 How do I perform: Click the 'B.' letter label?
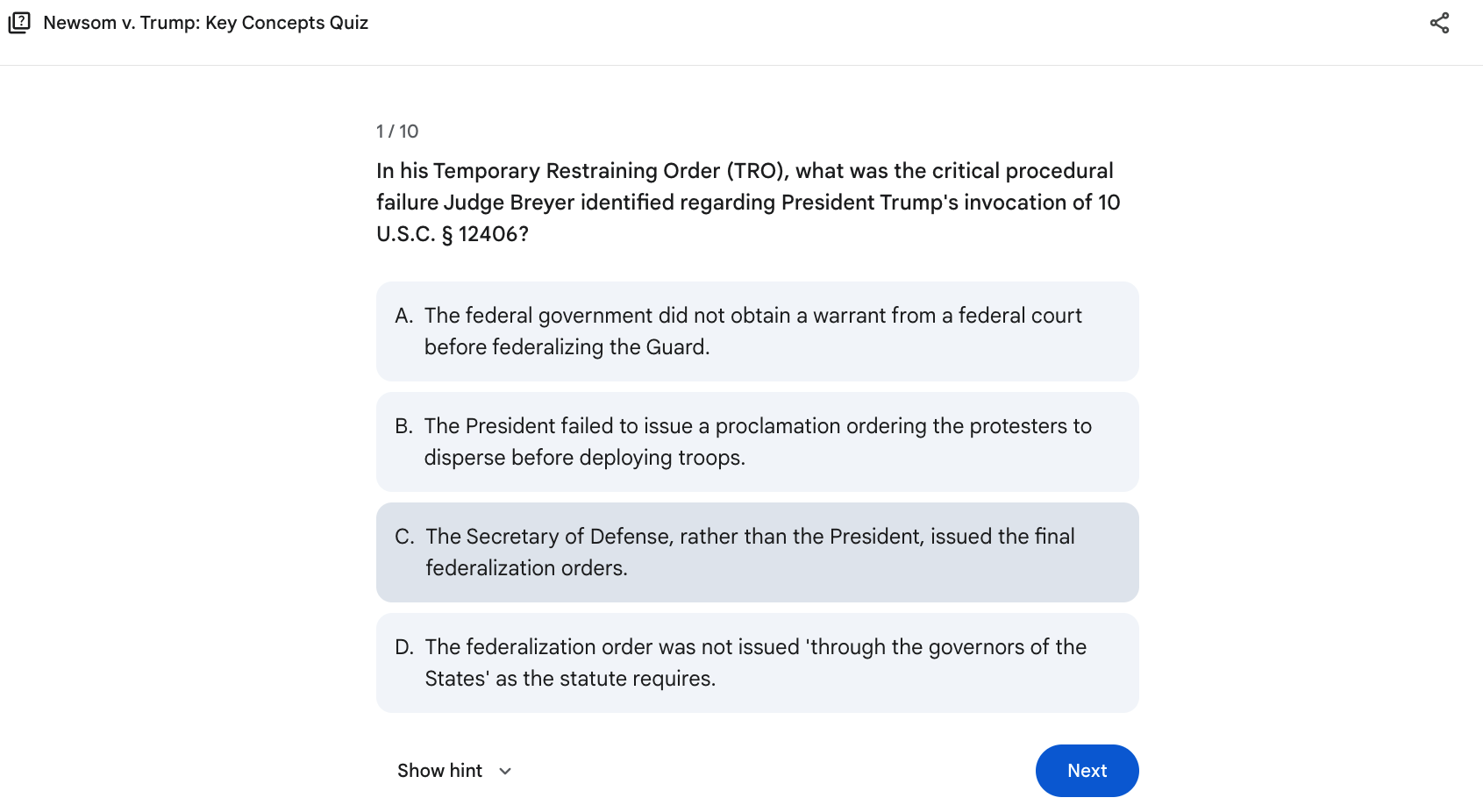tap(403, 426)
